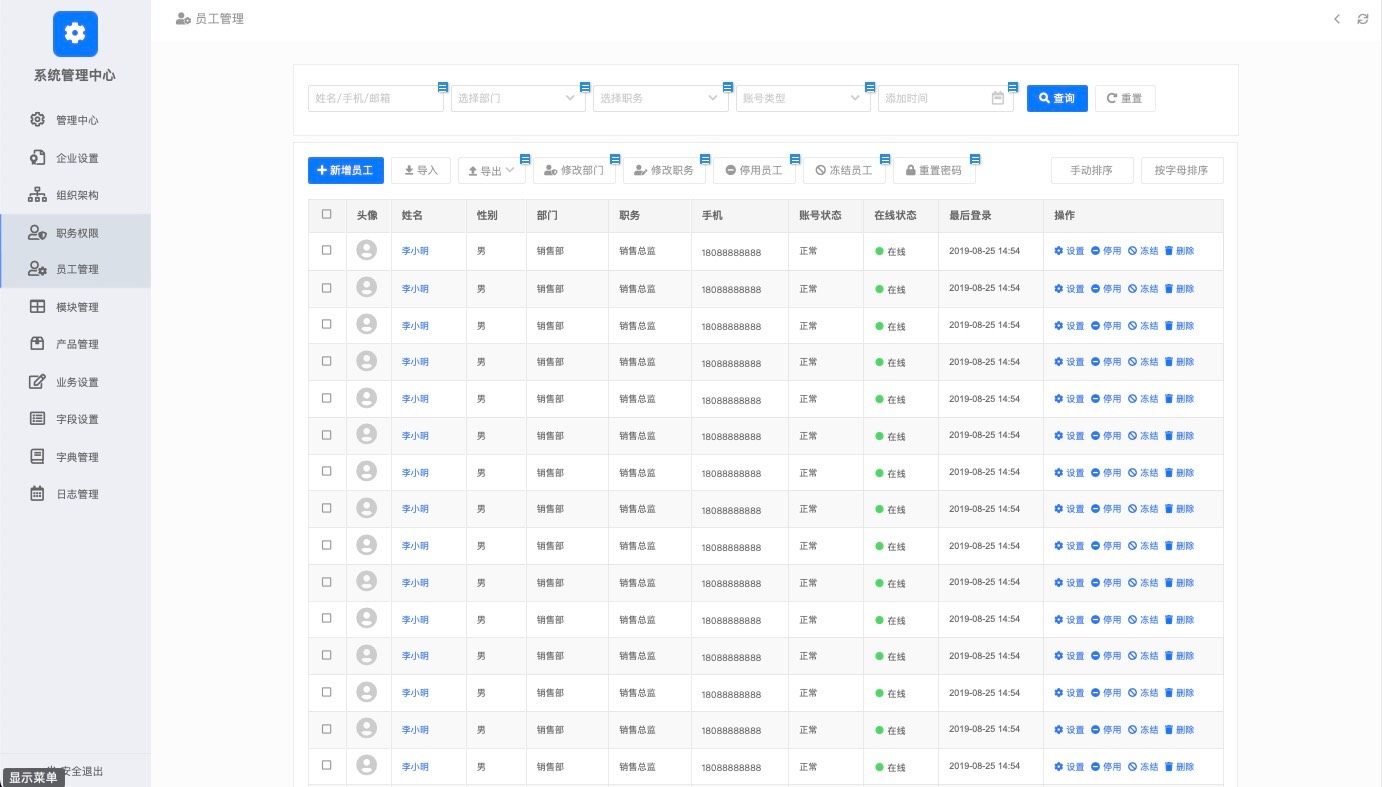This screenshot has width=1382, height=787.
Task: Click disable icon in fourth row
Action: click(x=1096, y=362)
